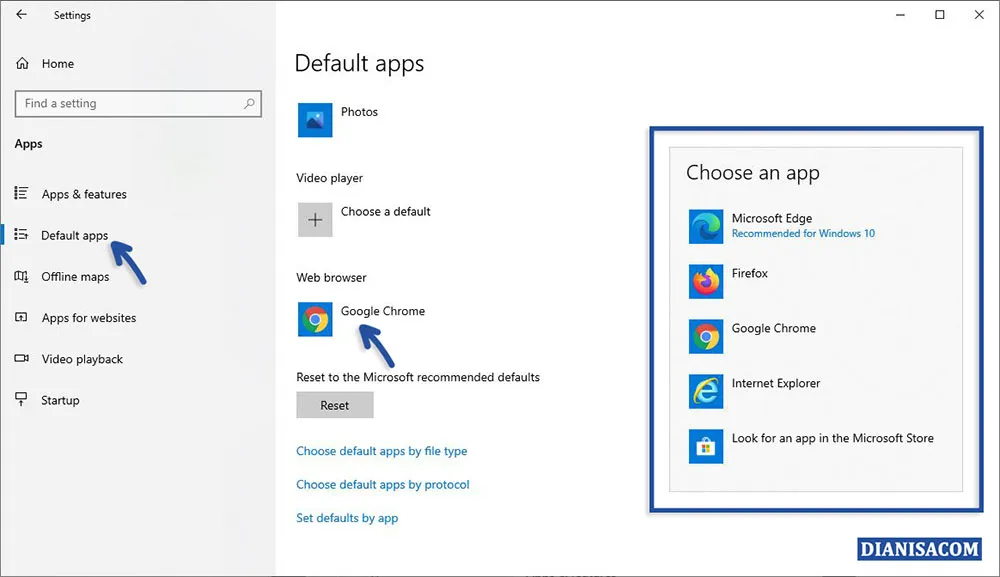Open Choose default apps by file type
This screenshot has width=1000, height=577.
point(381,451)
